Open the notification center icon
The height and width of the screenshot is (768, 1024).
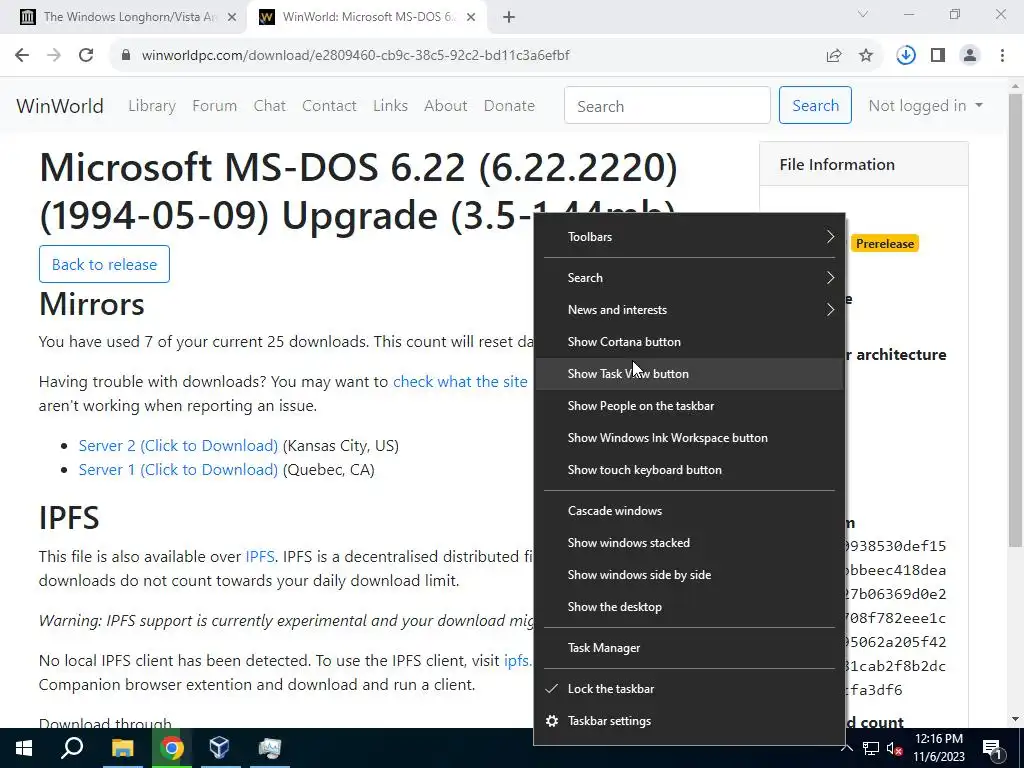992,748
